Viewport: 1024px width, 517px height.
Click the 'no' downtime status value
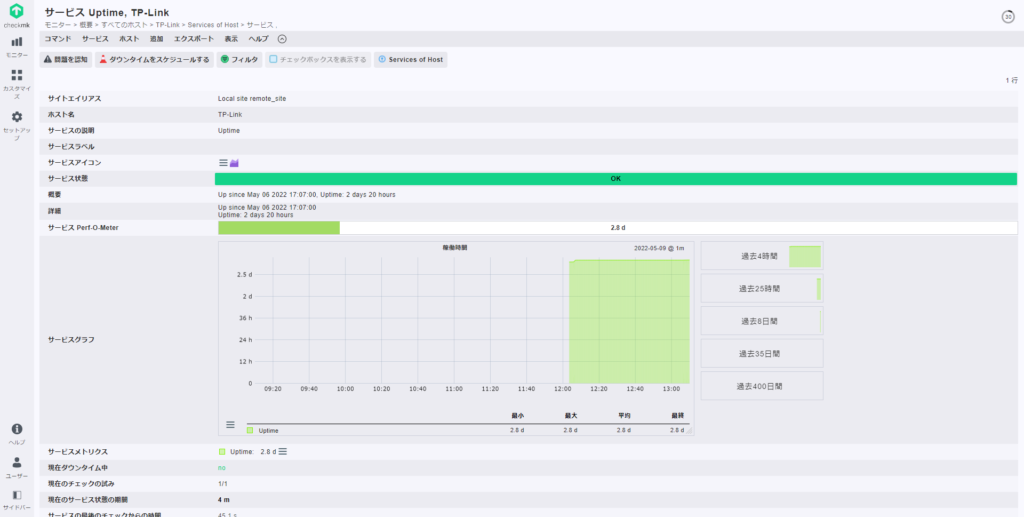[221, 468]
